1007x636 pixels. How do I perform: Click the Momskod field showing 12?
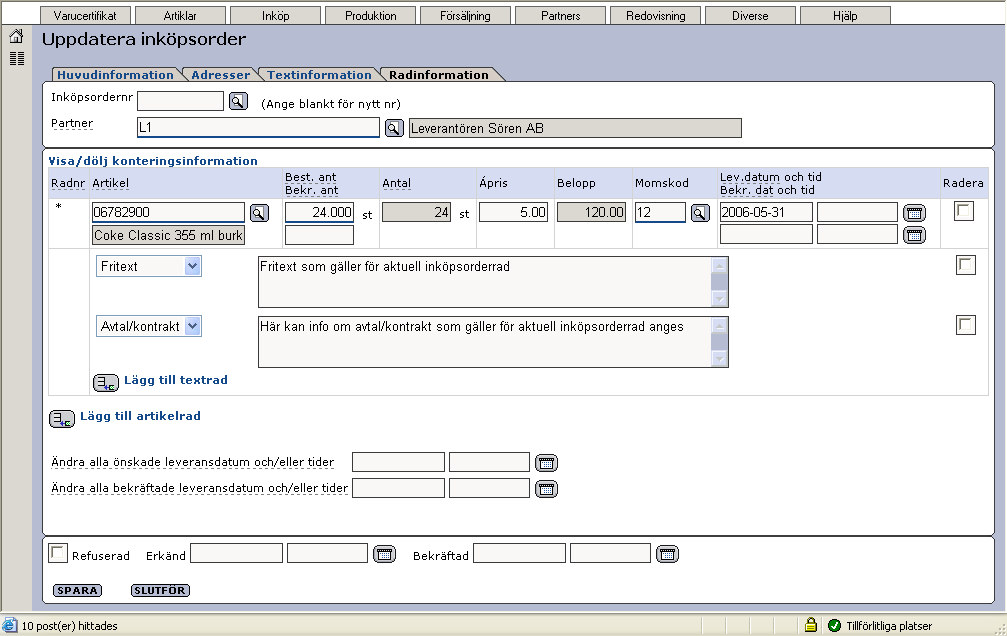tap(660, 212)
